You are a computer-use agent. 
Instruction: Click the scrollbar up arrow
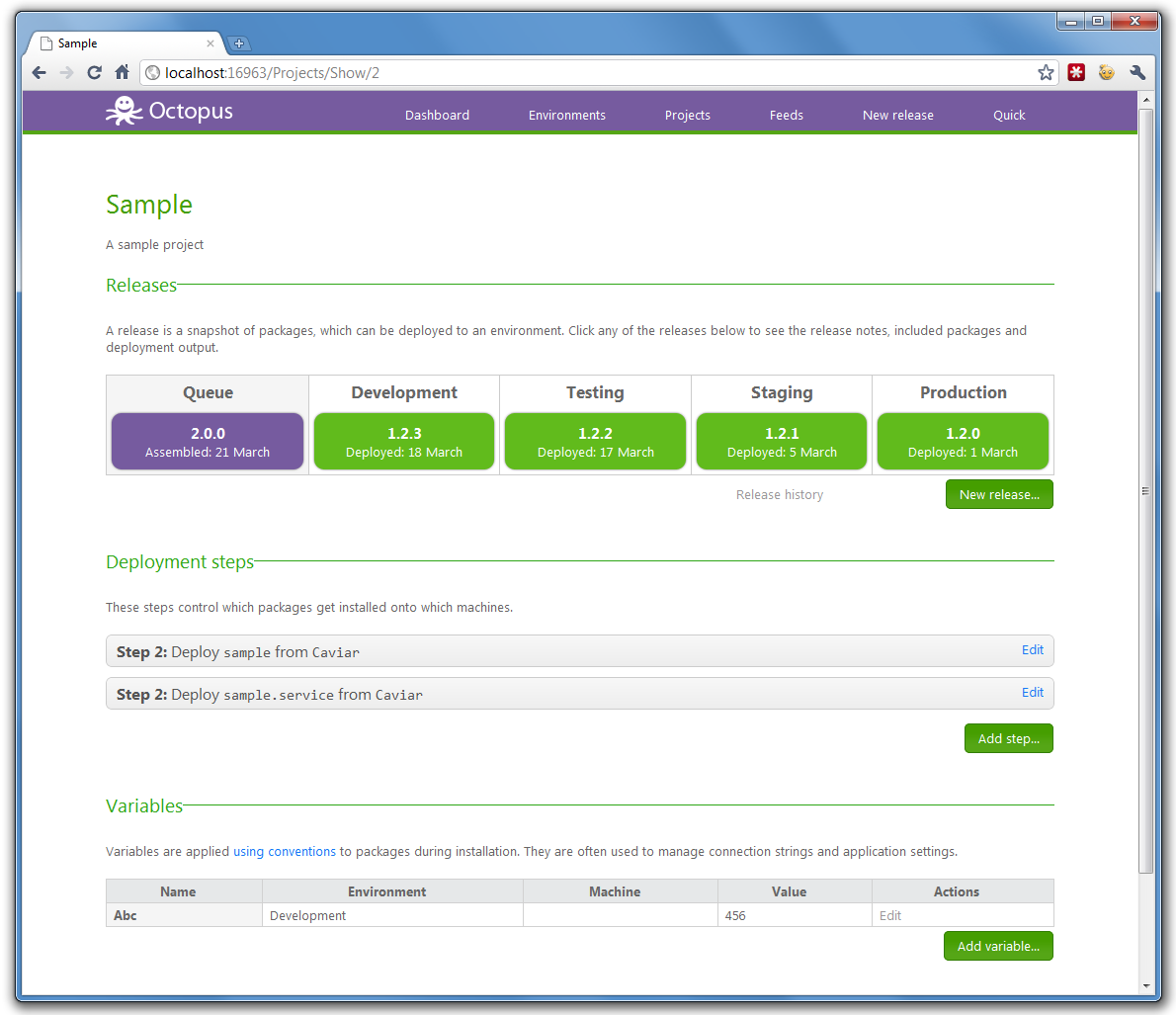point(1145,100)
